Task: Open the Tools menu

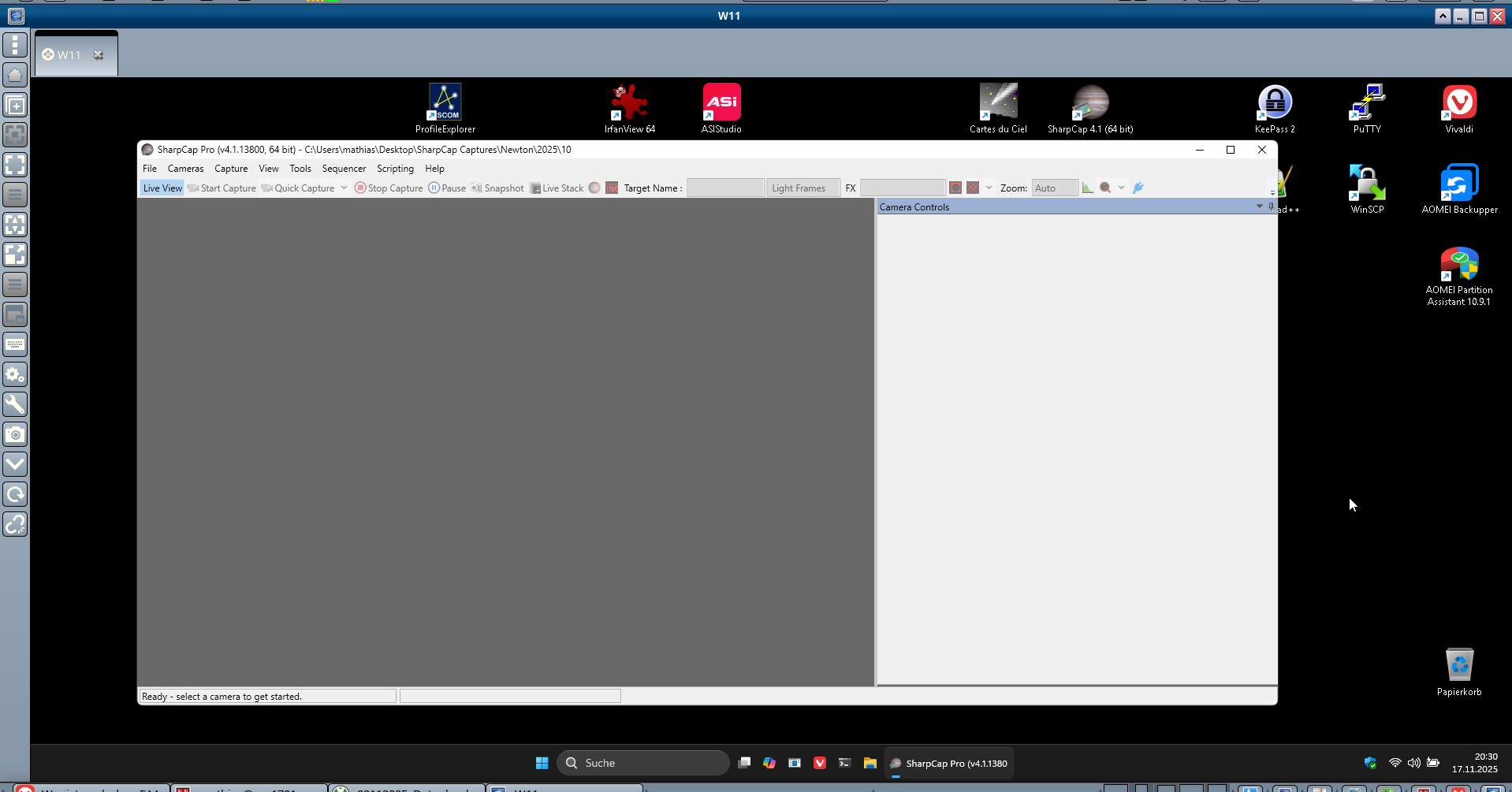Action: [x=300, y=169]
